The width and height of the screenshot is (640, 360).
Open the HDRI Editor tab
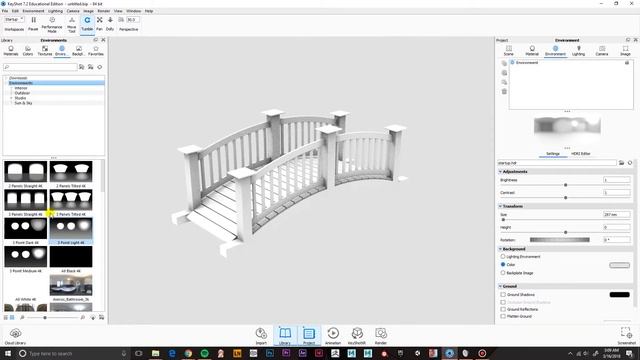[x=581, y=154]
